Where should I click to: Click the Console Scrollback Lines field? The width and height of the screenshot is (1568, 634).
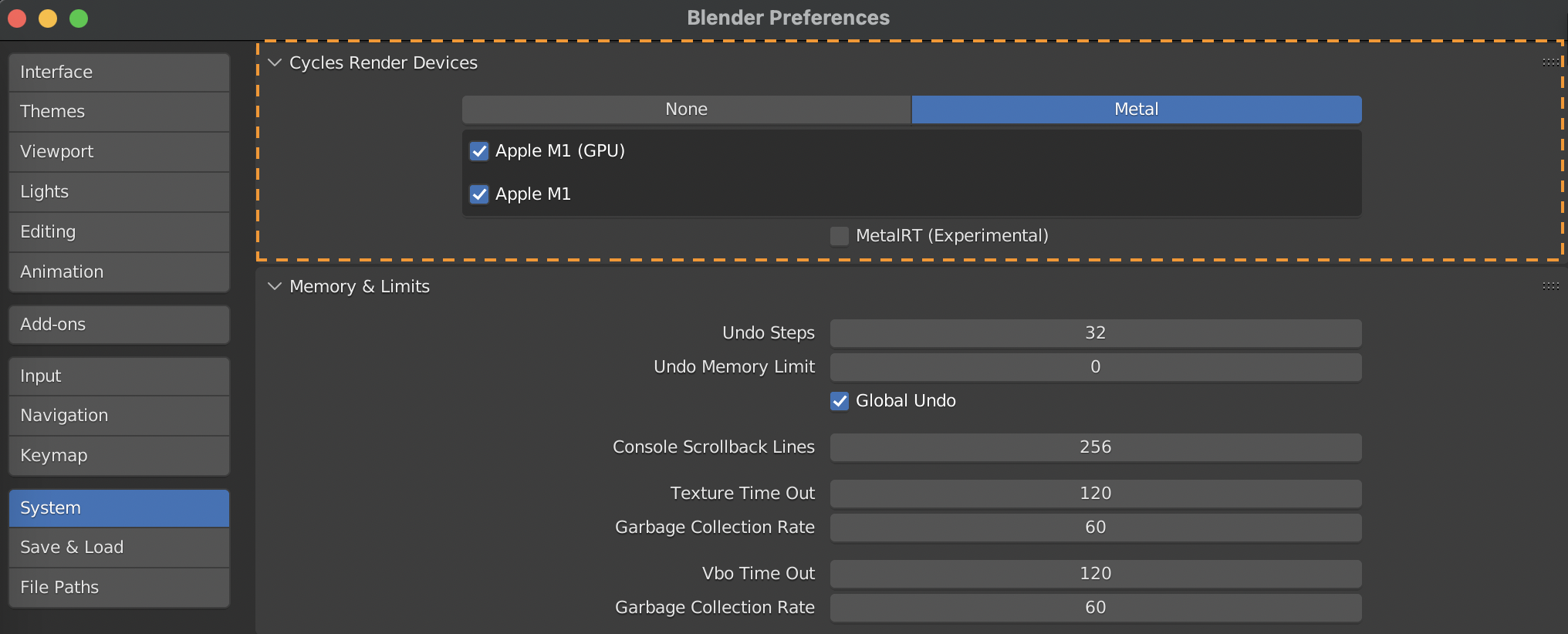(x=1095, y=447)
